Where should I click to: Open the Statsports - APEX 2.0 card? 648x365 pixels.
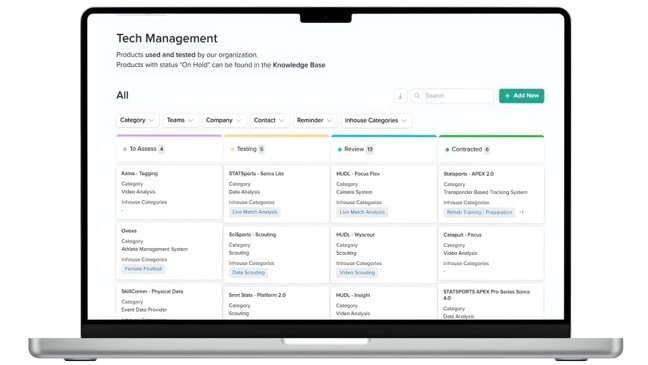click(x=491, y=194)
